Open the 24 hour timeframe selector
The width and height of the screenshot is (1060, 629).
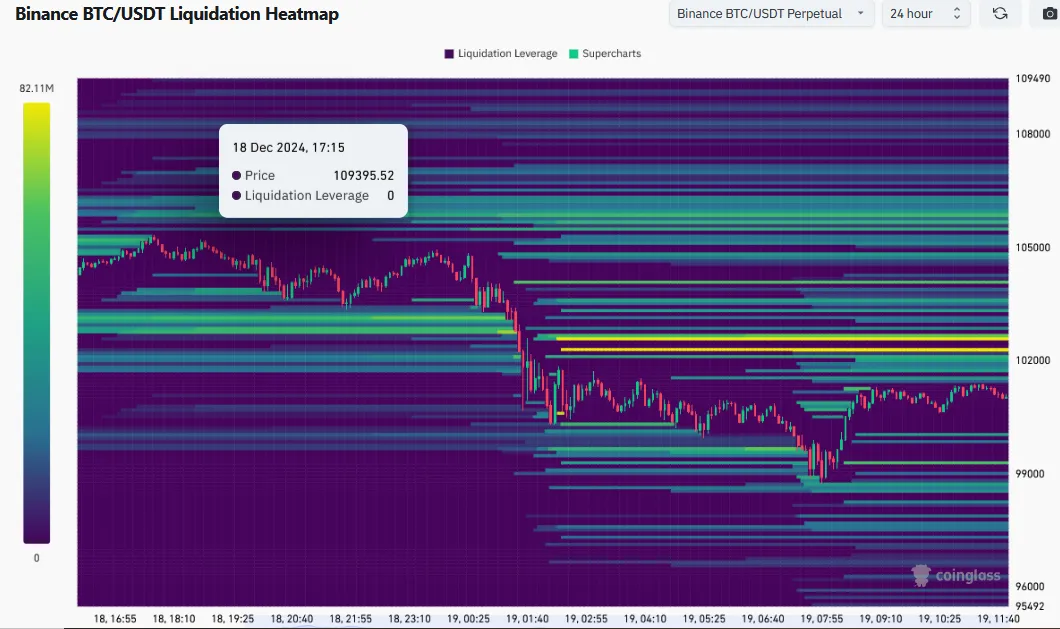[x=920, y=13]
